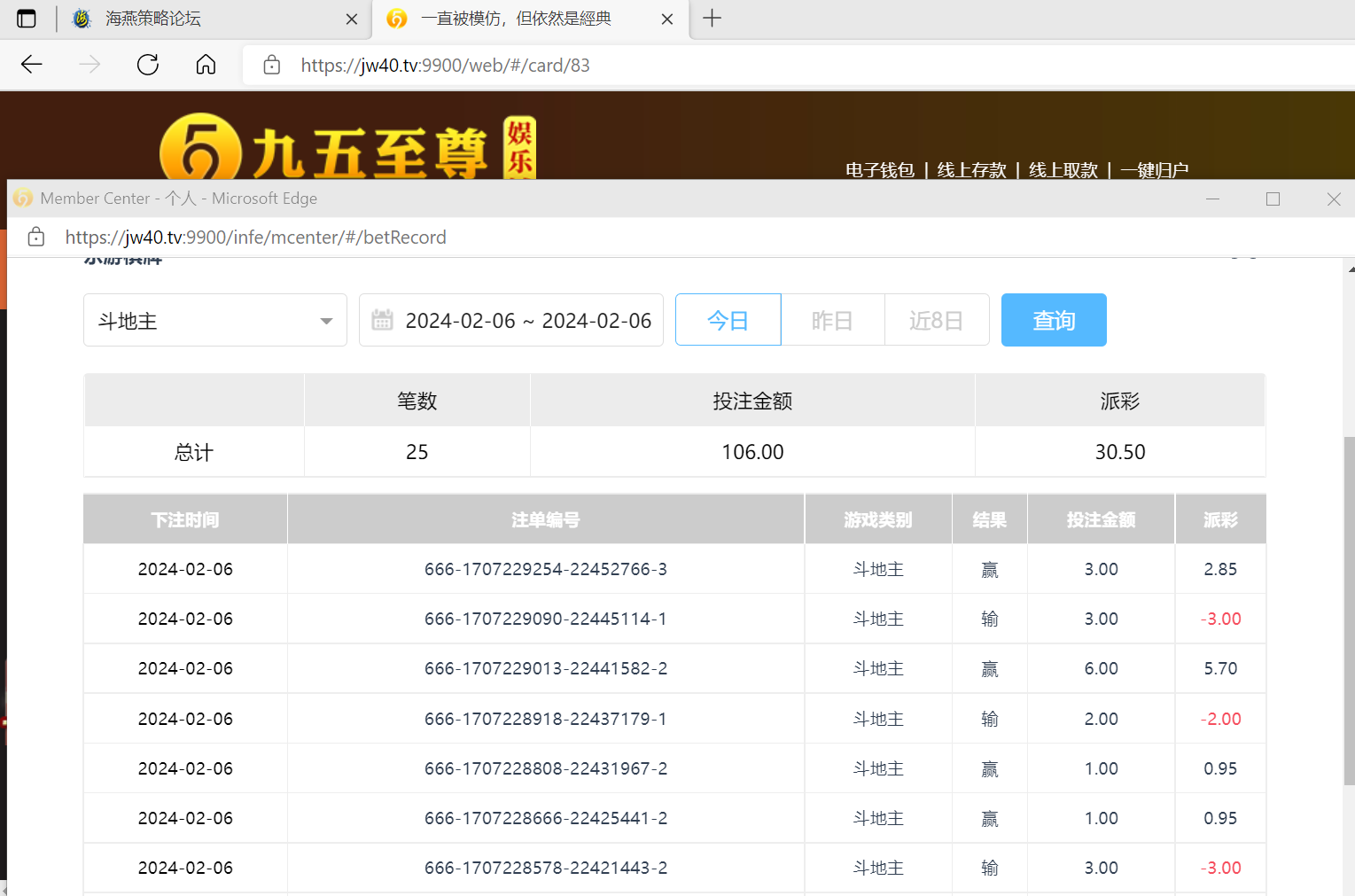Click the 结果 column header
The image size is (1355, 896).
[x=990, y=519]
